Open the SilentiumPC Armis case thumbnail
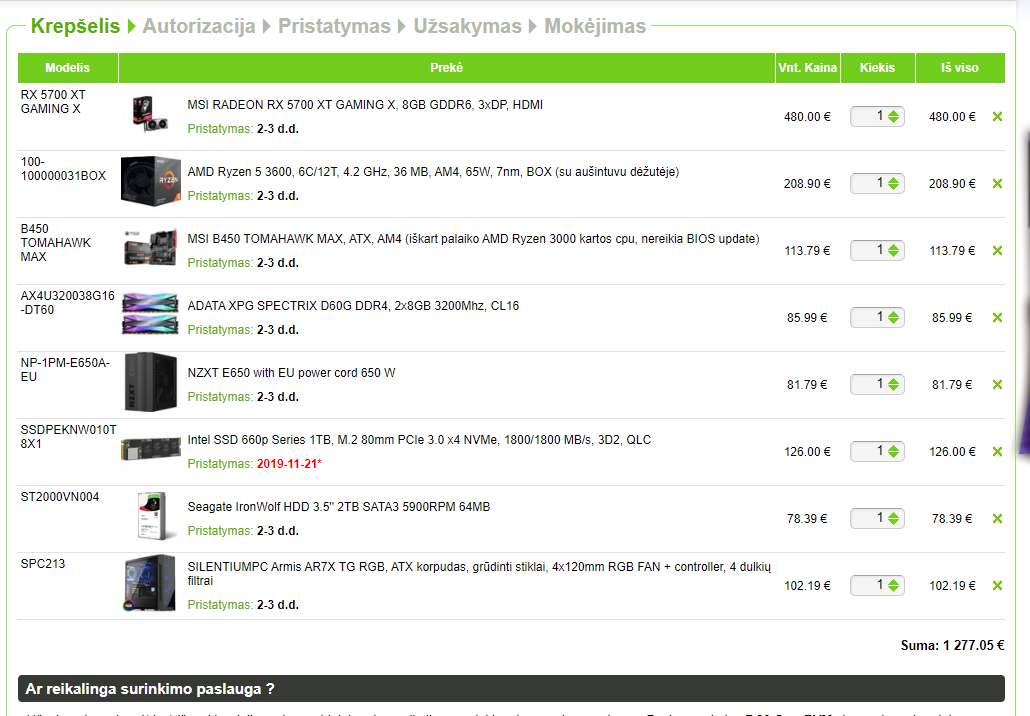1030x716 pixels. 150,583
